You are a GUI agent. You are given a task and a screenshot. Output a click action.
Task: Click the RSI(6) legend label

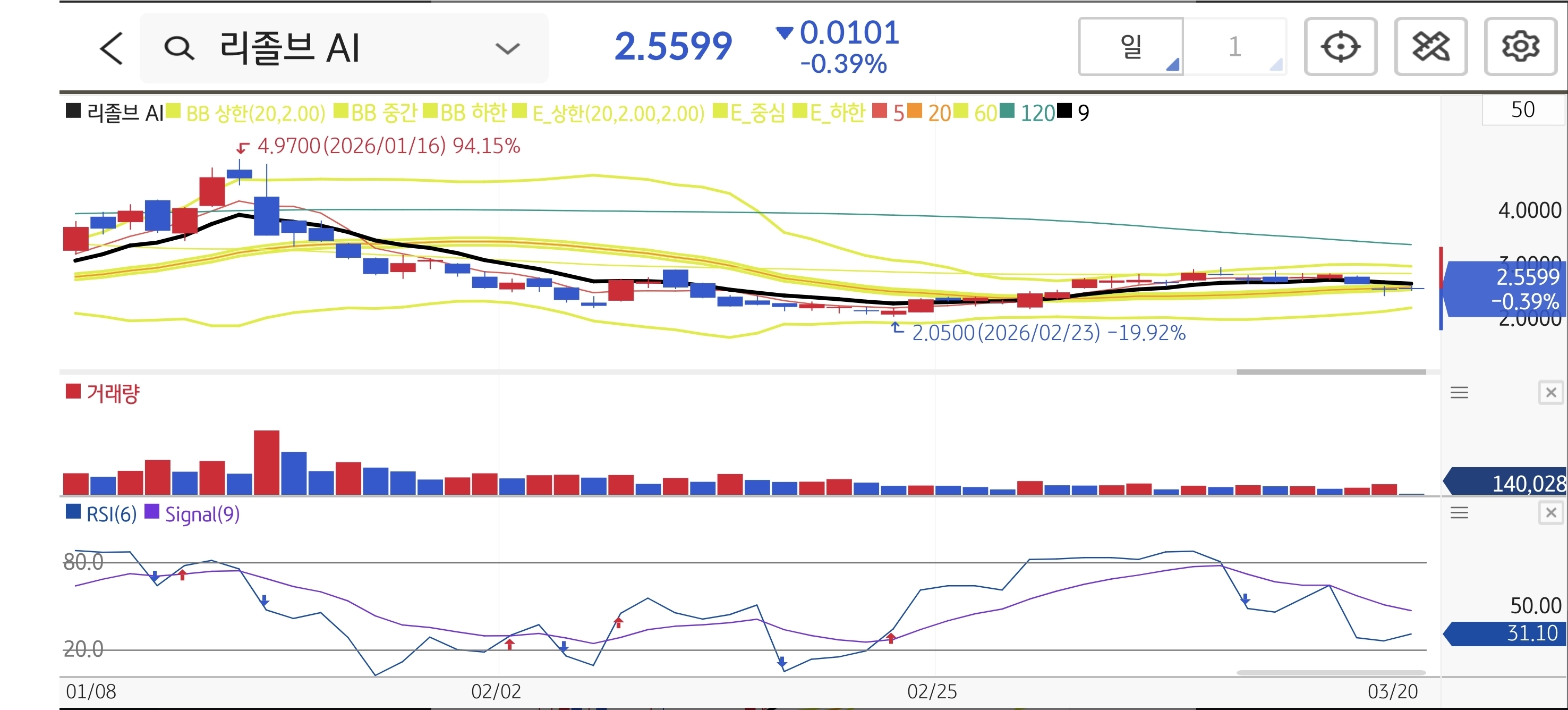click(111, 514)
